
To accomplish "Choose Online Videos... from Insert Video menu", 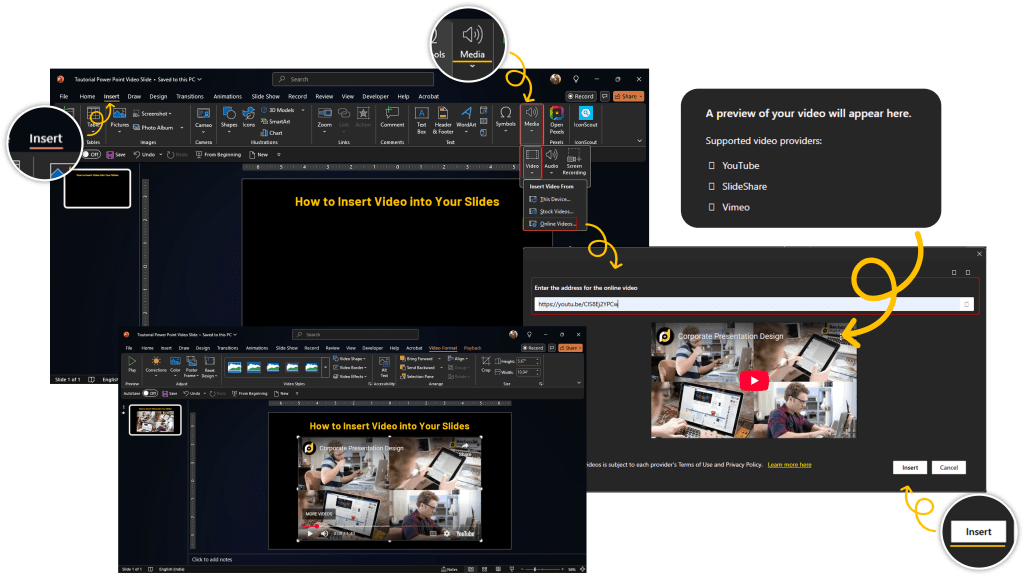I will click(557, 224).
